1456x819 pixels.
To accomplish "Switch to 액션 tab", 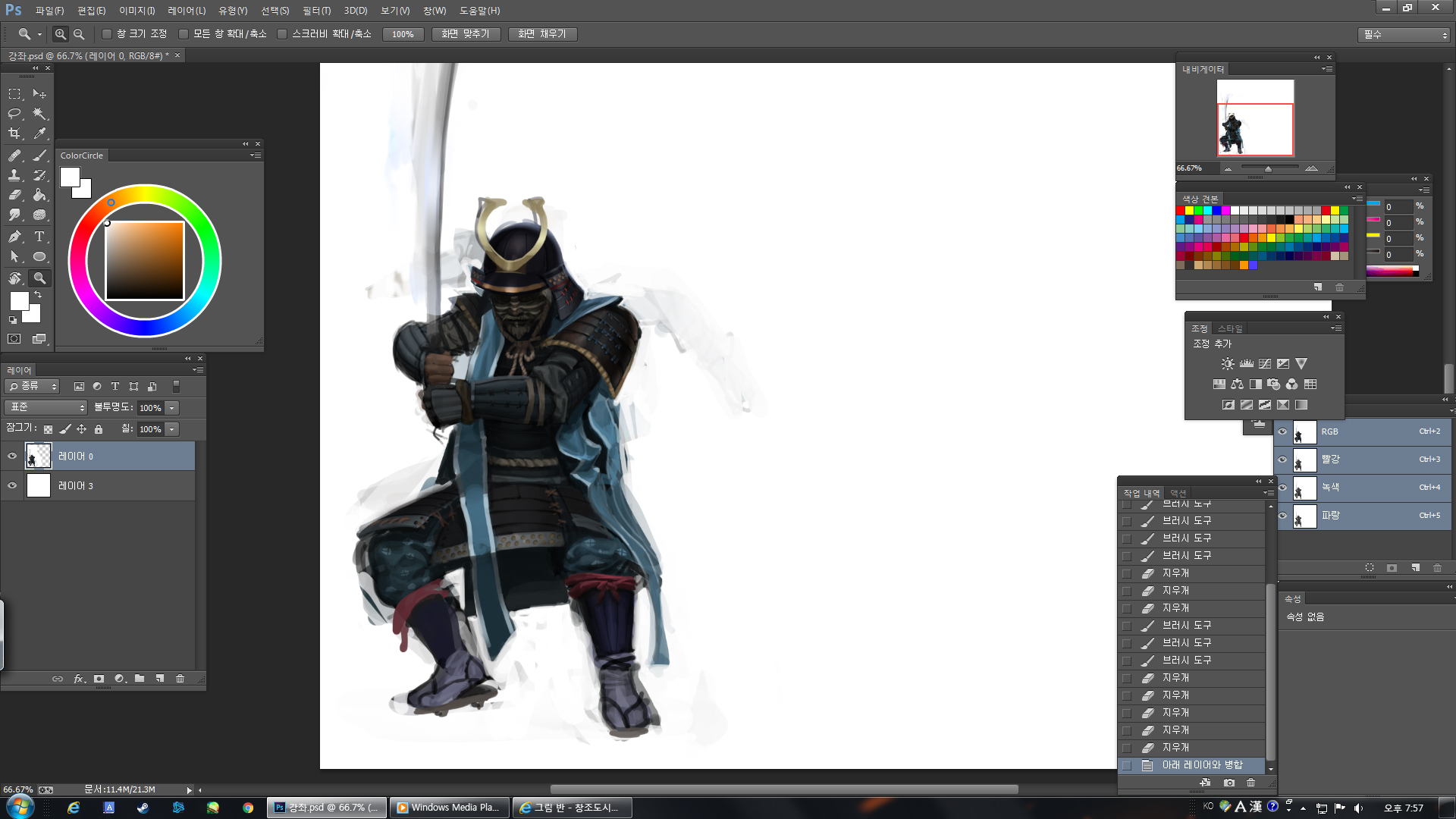I will pos(1178,493).
